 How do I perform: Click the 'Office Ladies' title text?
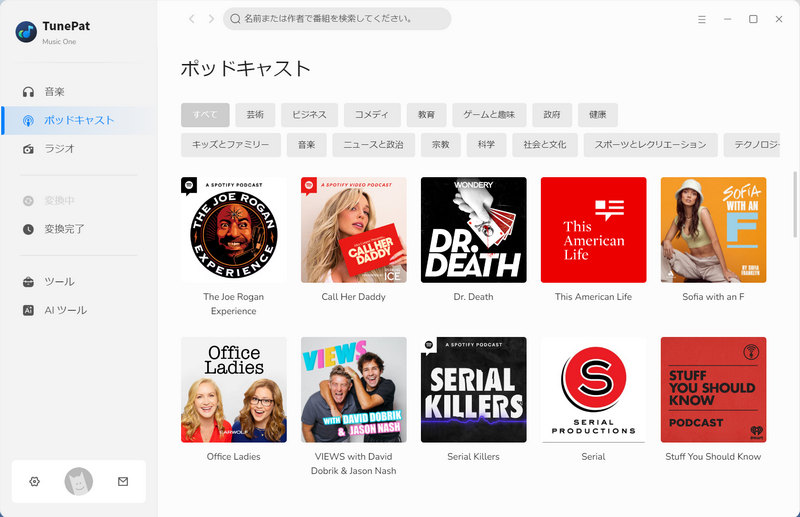tap(234, 456)
